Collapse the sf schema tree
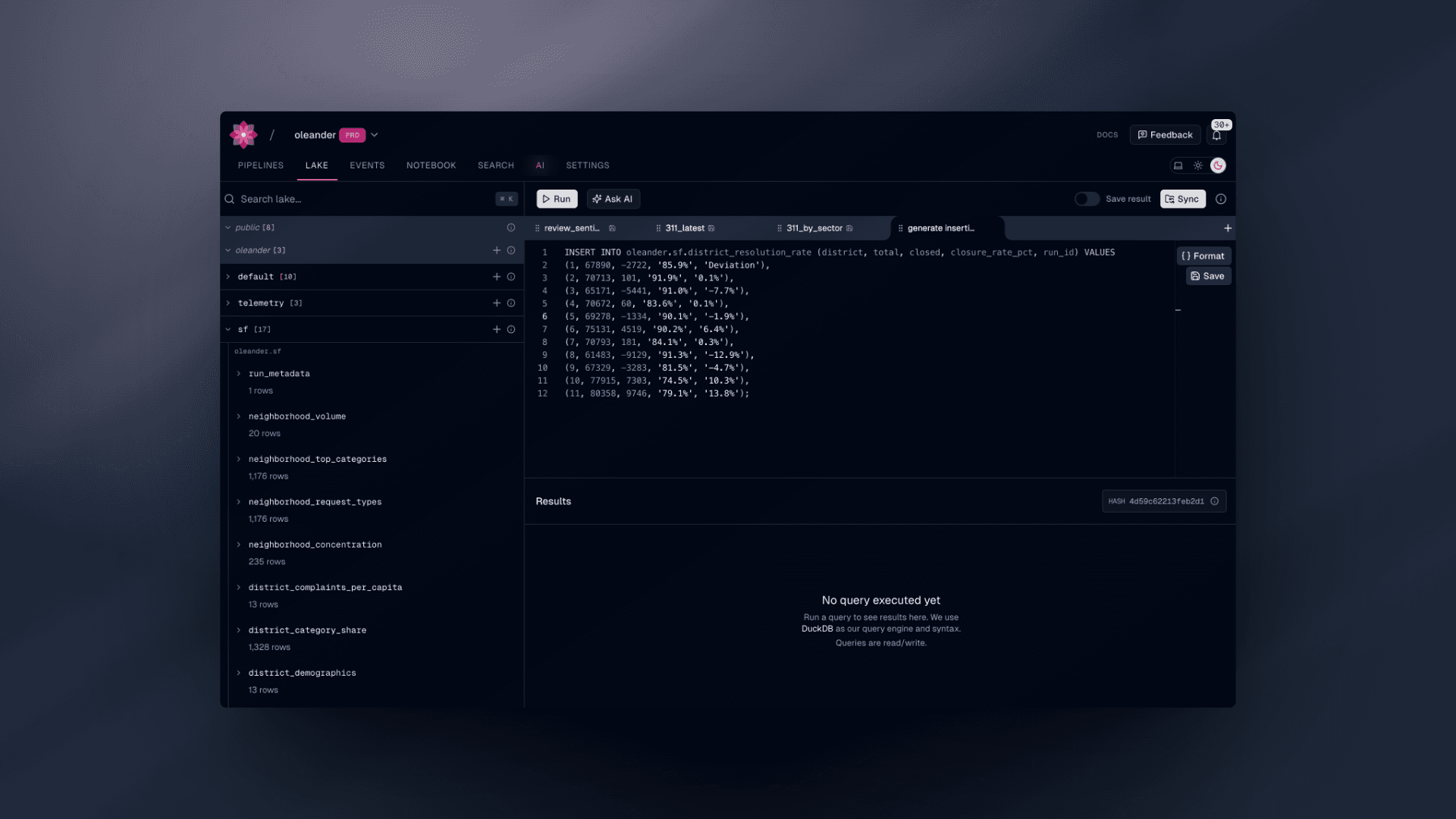 click(x=228, y=329)
